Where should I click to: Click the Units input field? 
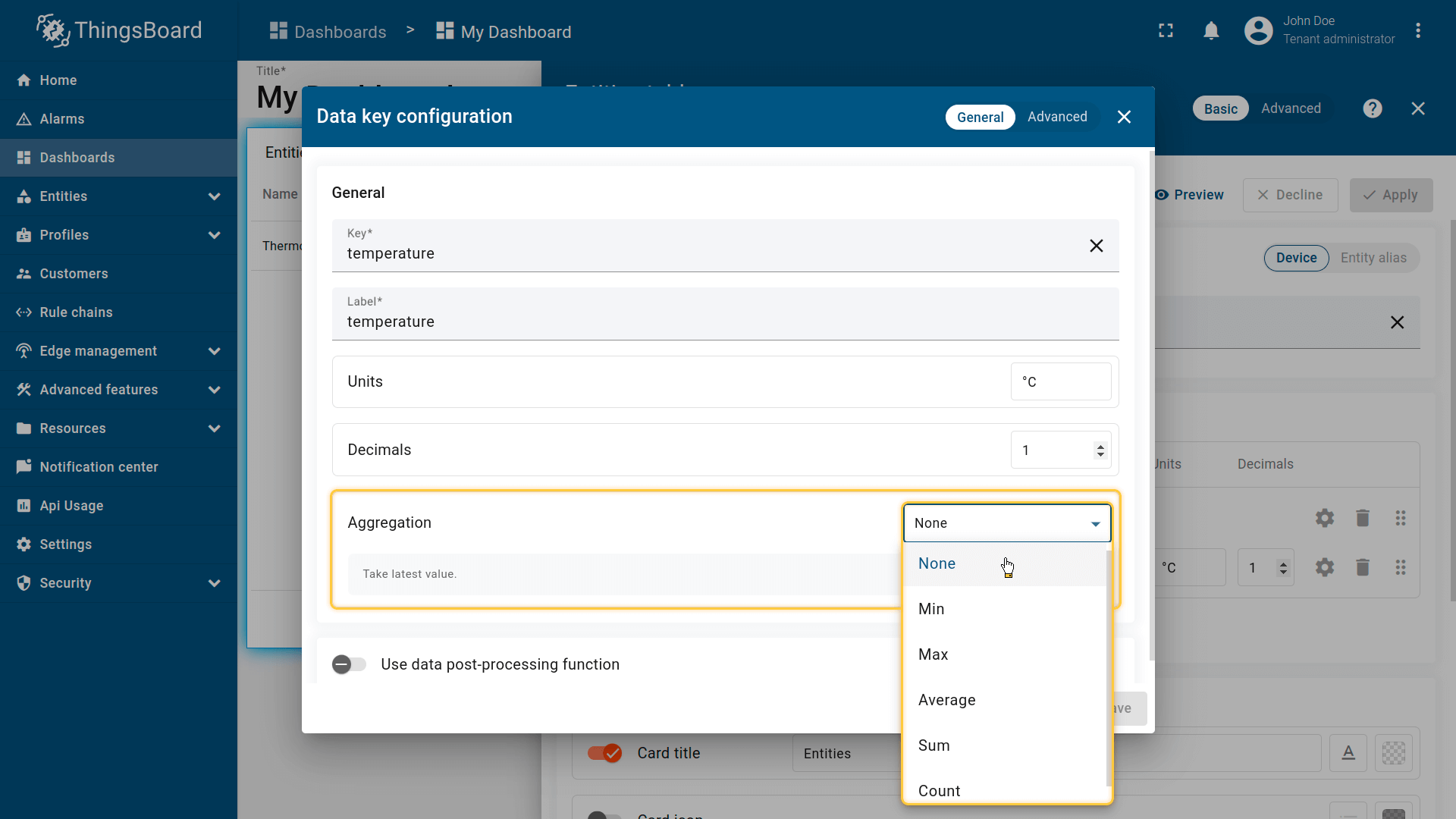tap(1060, 381)
